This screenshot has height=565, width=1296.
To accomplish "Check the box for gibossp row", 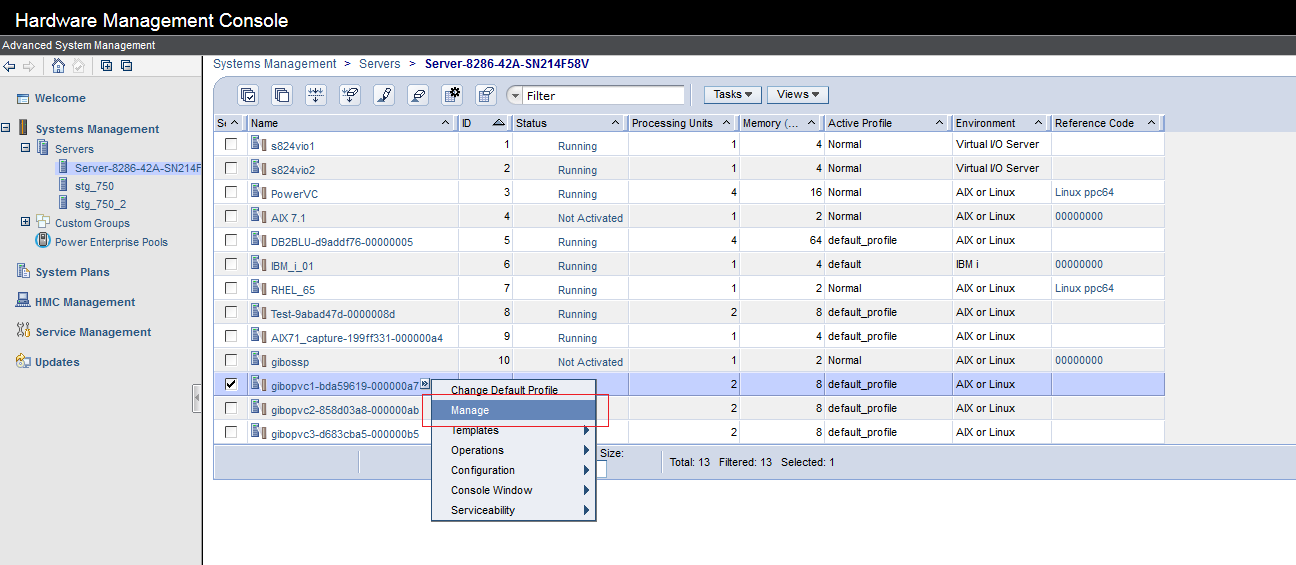I will 231,360.
